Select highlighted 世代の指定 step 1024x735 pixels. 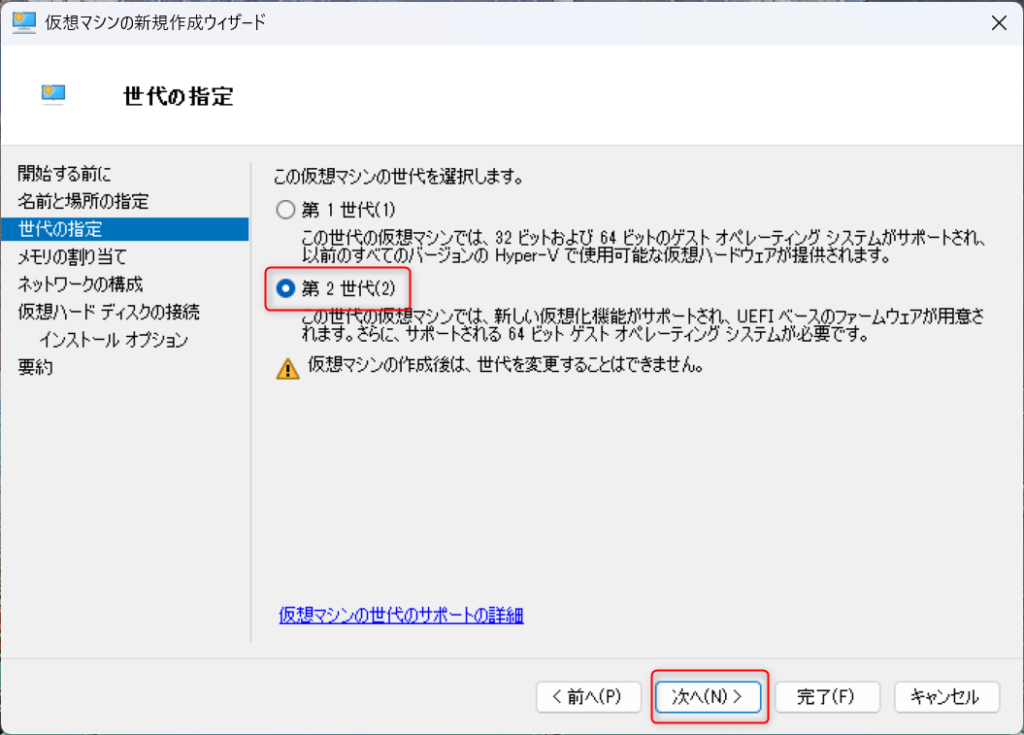[125, 229]
